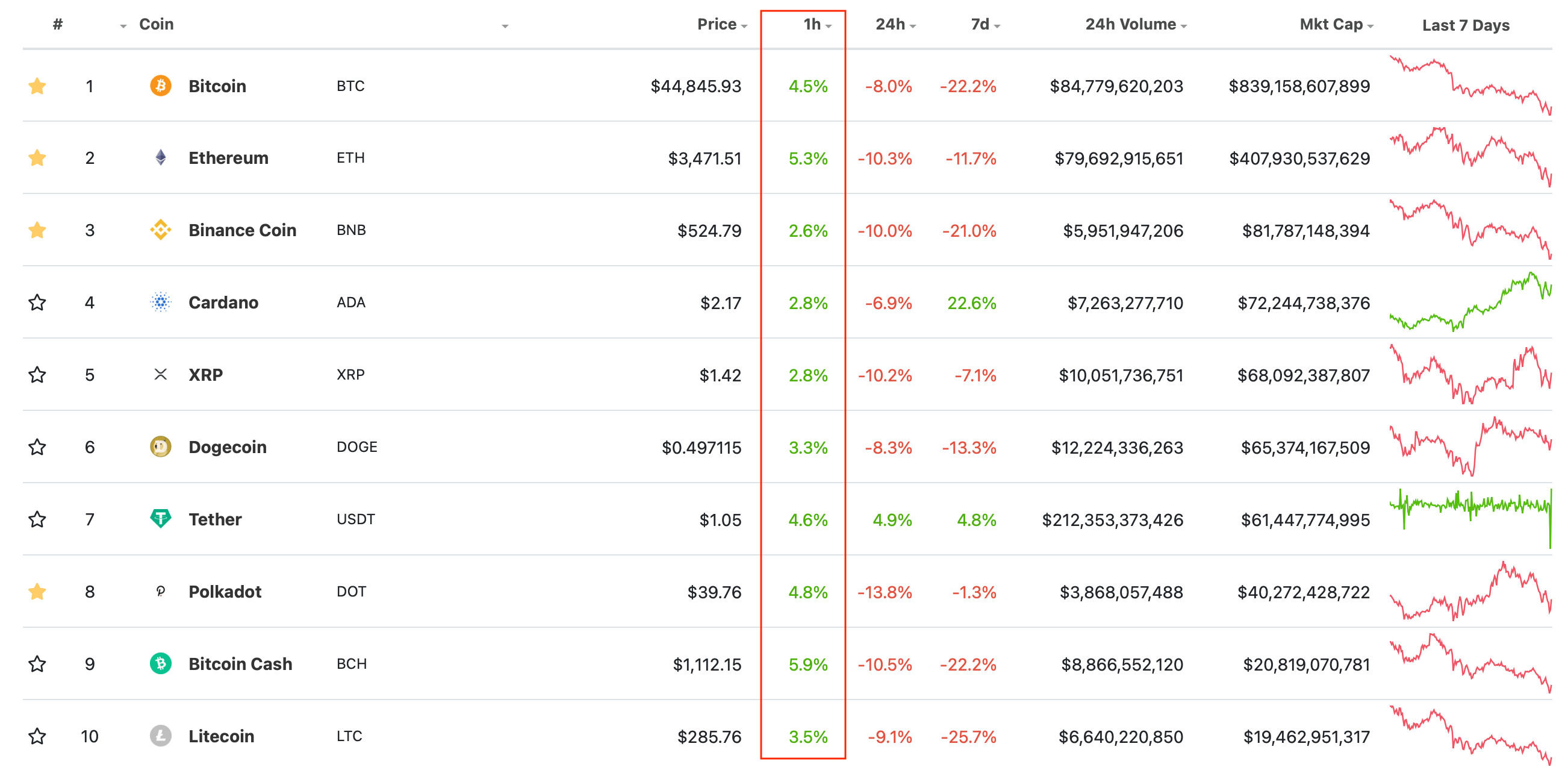The width and height of the screenshot is (1568, 770).
Task: Favorite Tether with the star
Action: pos(37,519)
